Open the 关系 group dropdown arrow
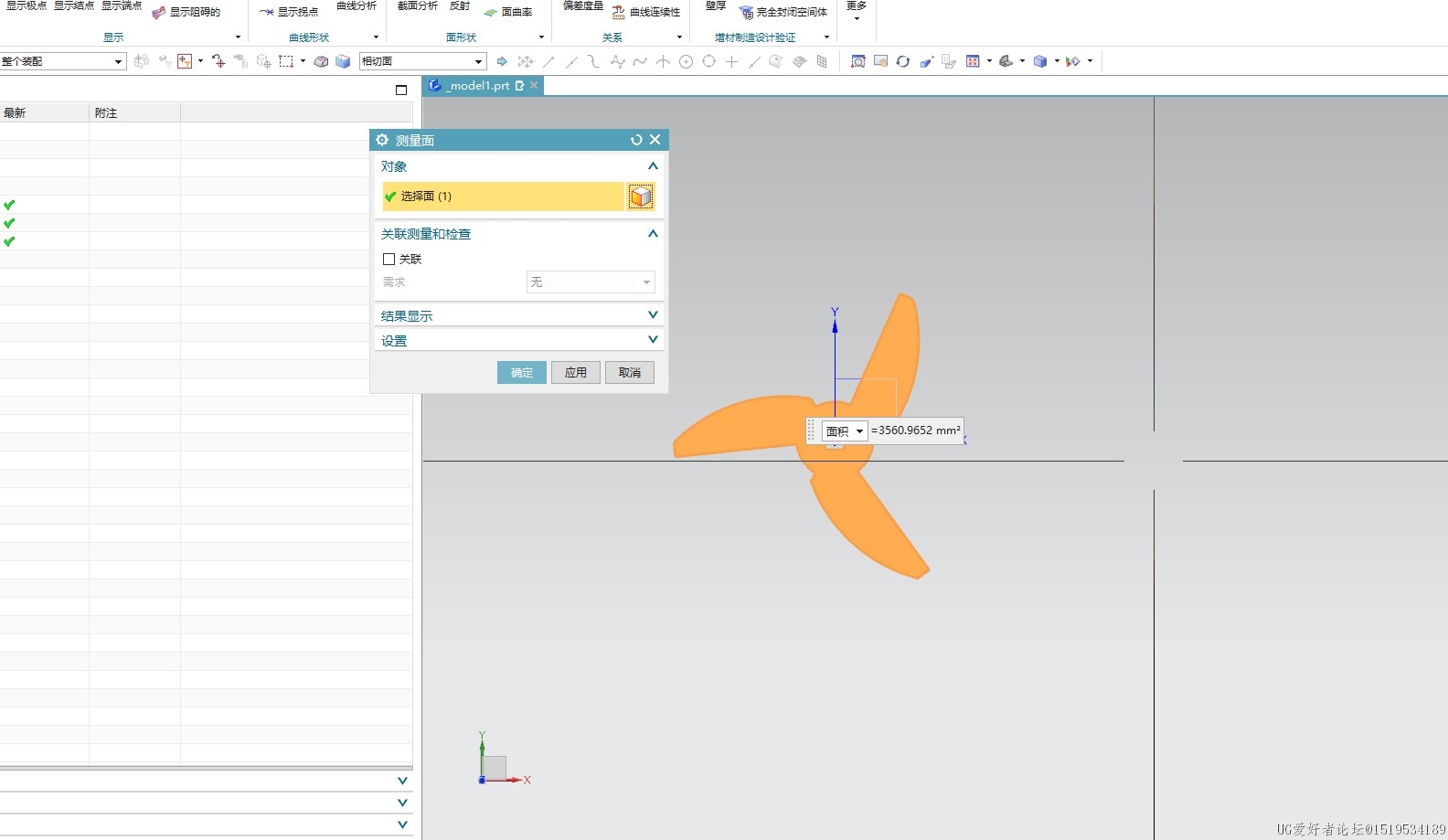The image size is (1448, 840). [679, 37]
